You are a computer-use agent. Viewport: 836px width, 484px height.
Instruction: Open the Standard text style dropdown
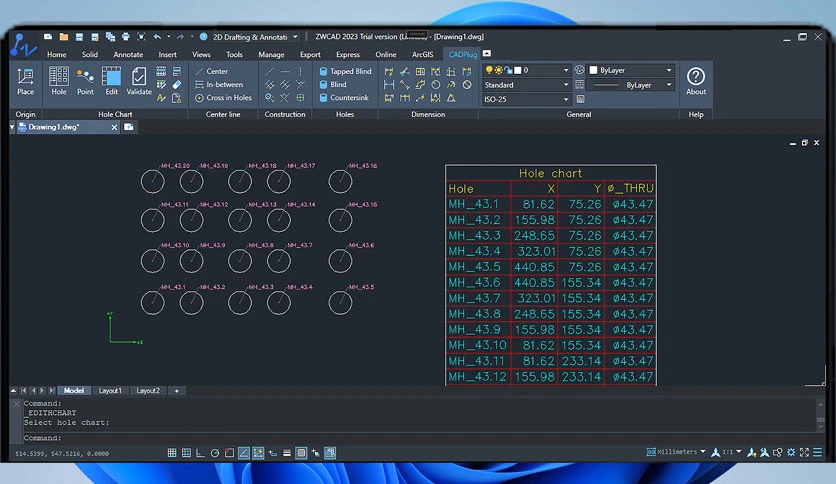(x=526, y=85)
